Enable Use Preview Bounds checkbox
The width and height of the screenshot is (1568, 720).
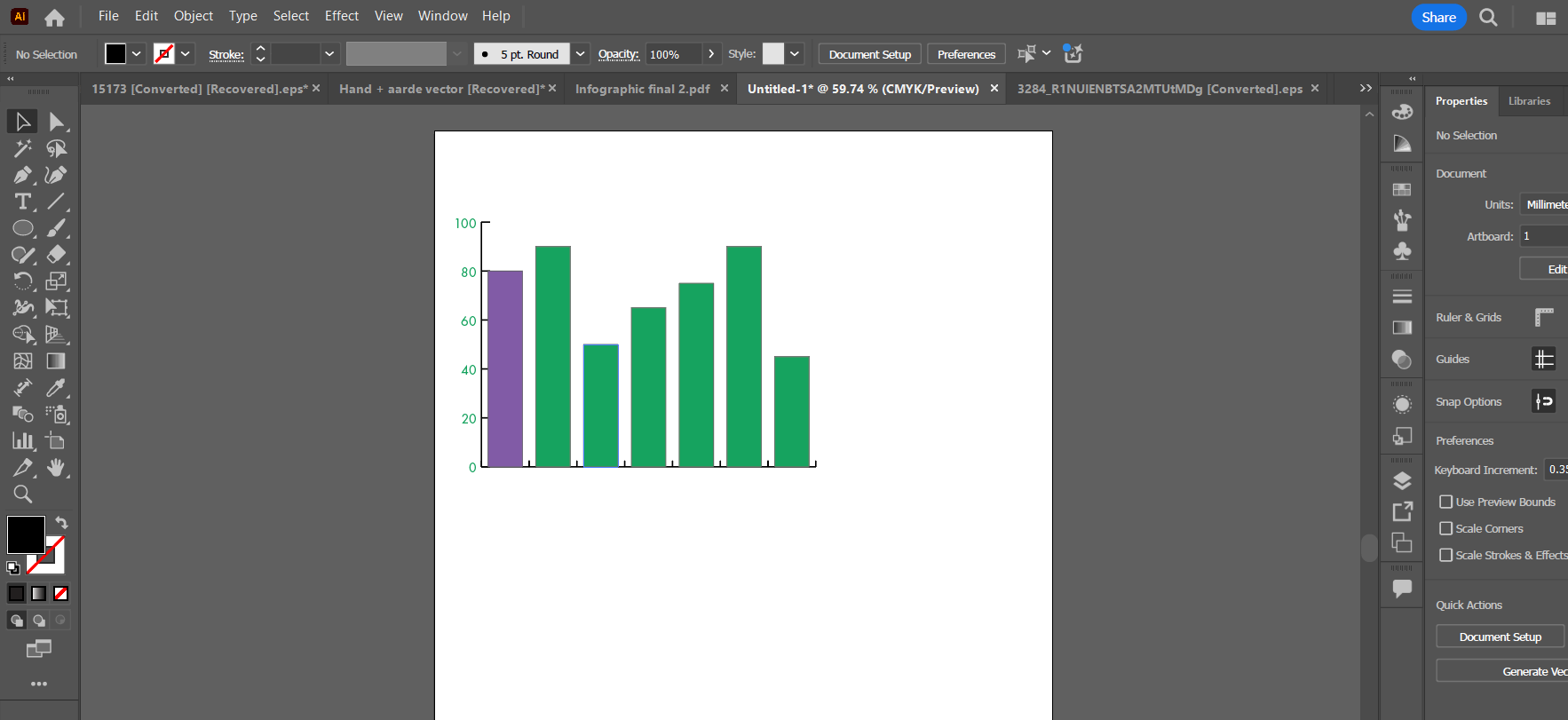point(1445,502)
